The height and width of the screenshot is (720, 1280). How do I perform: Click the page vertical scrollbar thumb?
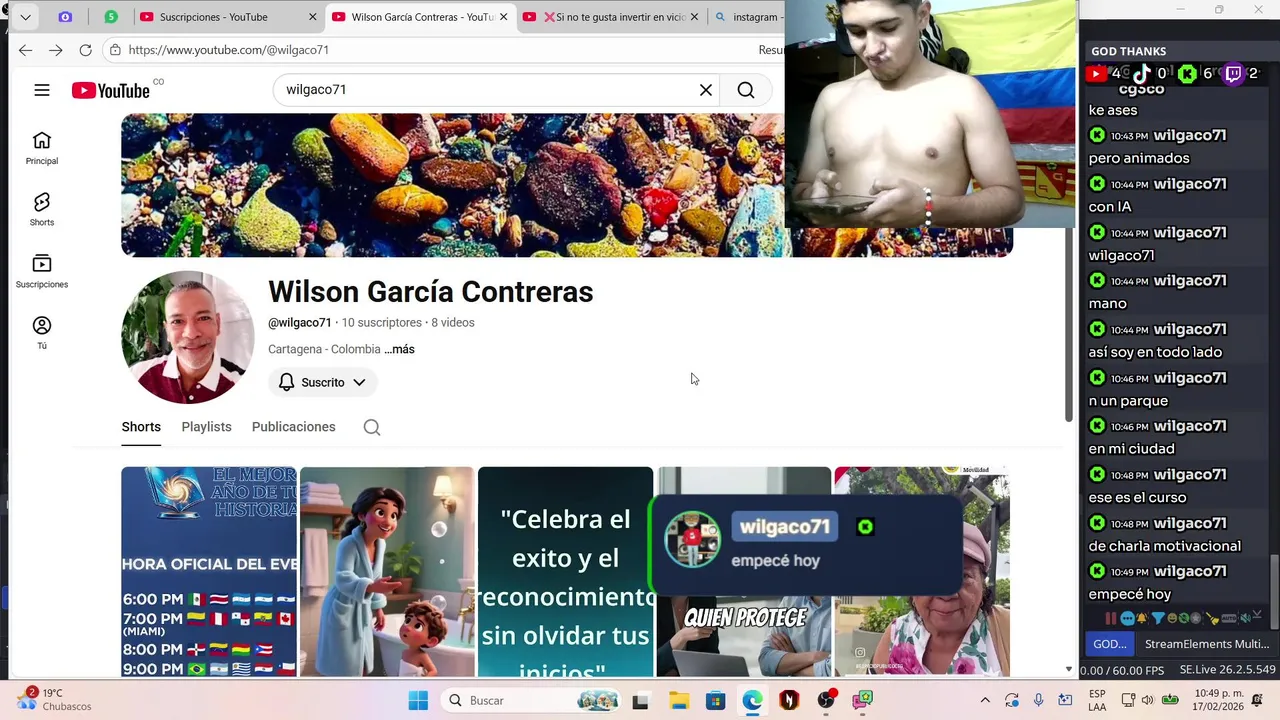pos(1068,322)
